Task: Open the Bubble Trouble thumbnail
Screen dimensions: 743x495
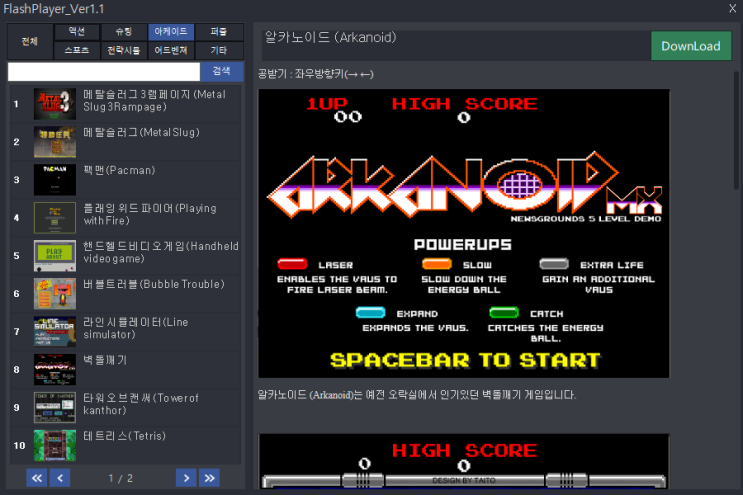Action: coord(55,293)
